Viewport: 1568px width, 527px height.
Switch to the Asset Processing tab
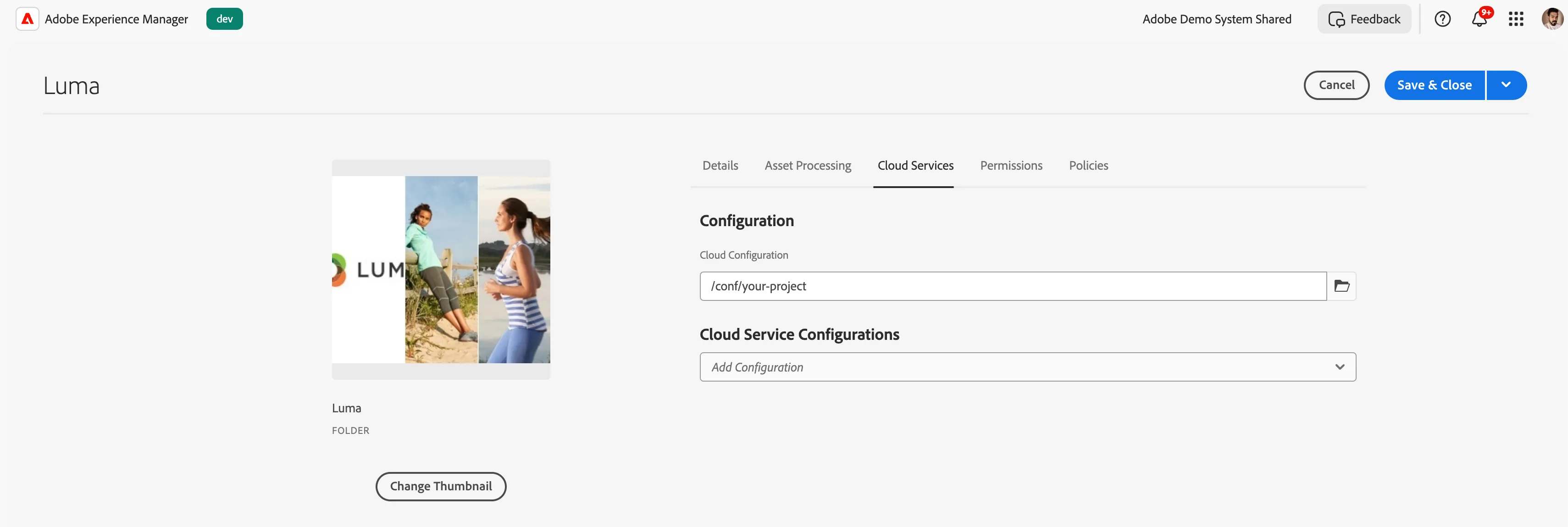[x=808, y=166]
